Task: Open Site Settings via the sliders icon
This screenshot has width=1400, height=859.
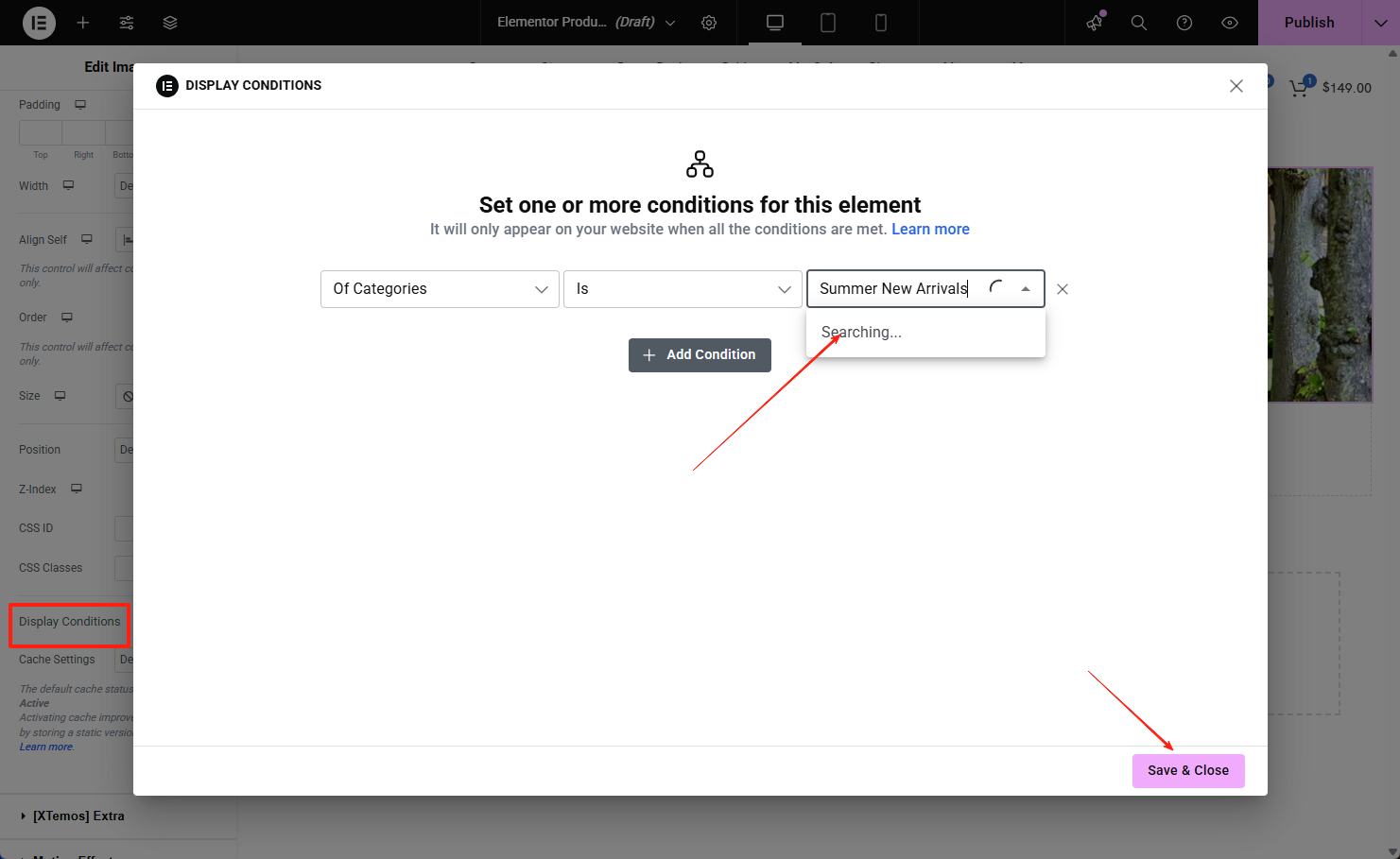Action: click(x=126, y=23)
